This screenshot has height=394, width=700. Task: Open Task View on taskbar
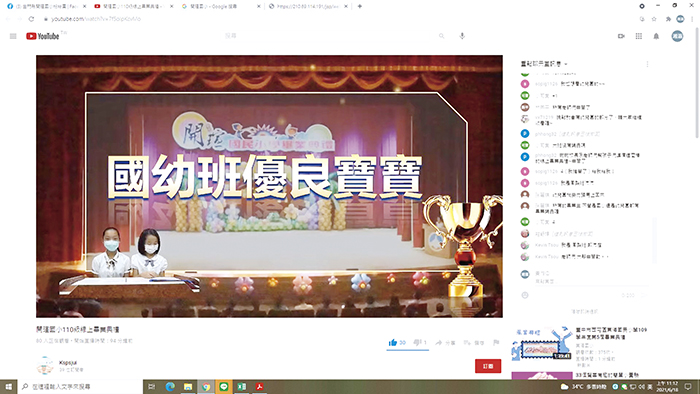152,386
